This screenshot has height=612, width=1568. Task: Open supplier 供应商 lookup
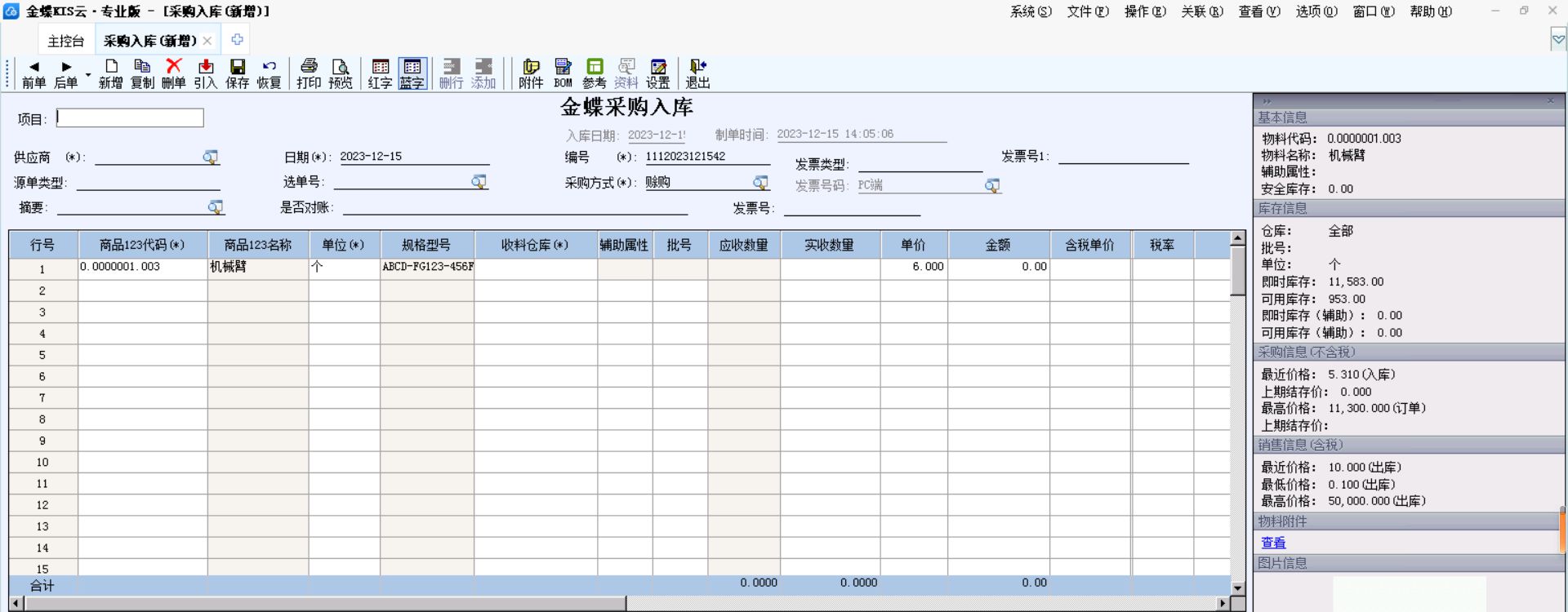pos(211,157)
